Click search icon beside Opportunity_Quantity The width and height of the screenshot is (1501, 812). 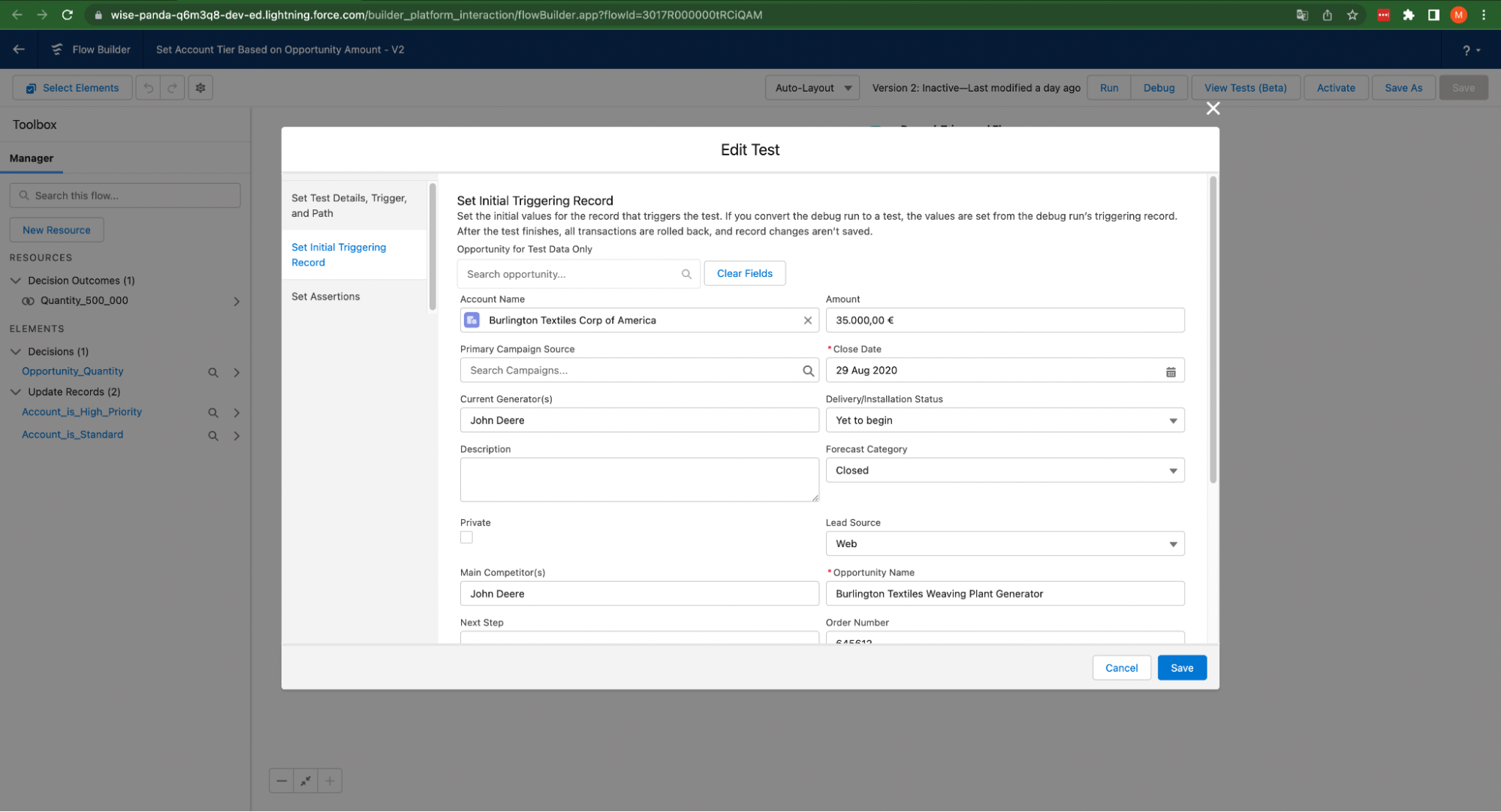click(x=213, y=372)
